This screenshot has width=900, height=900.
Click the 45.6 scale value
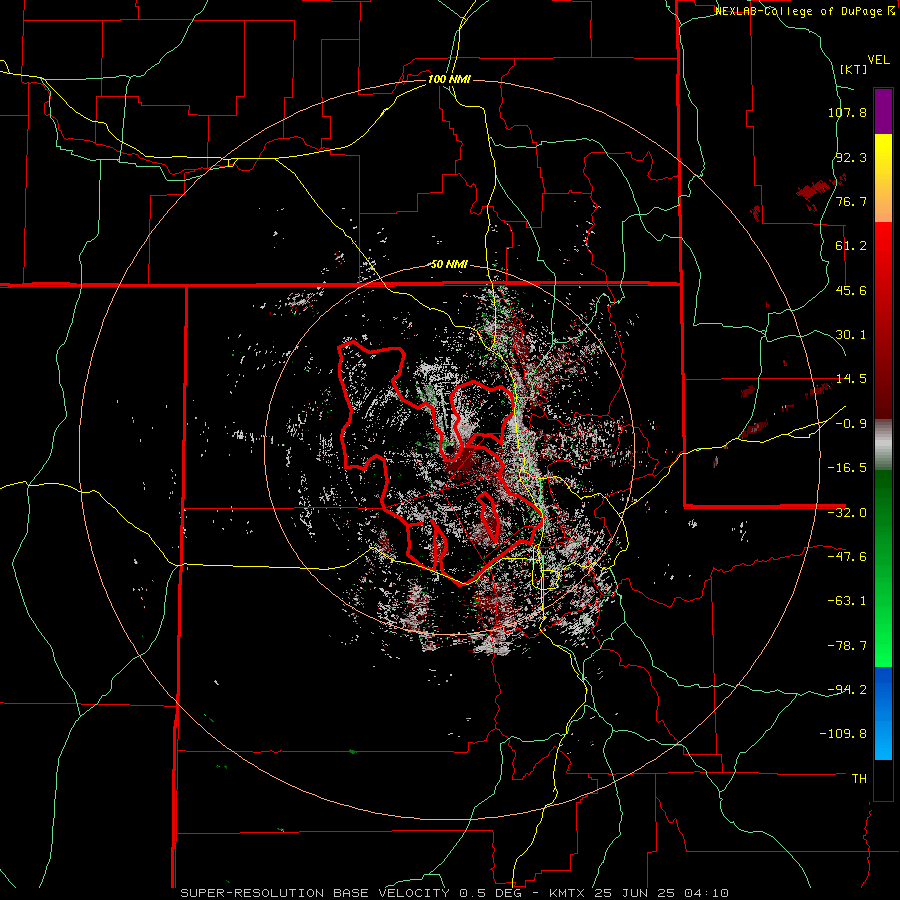click(x=851, y=290)
